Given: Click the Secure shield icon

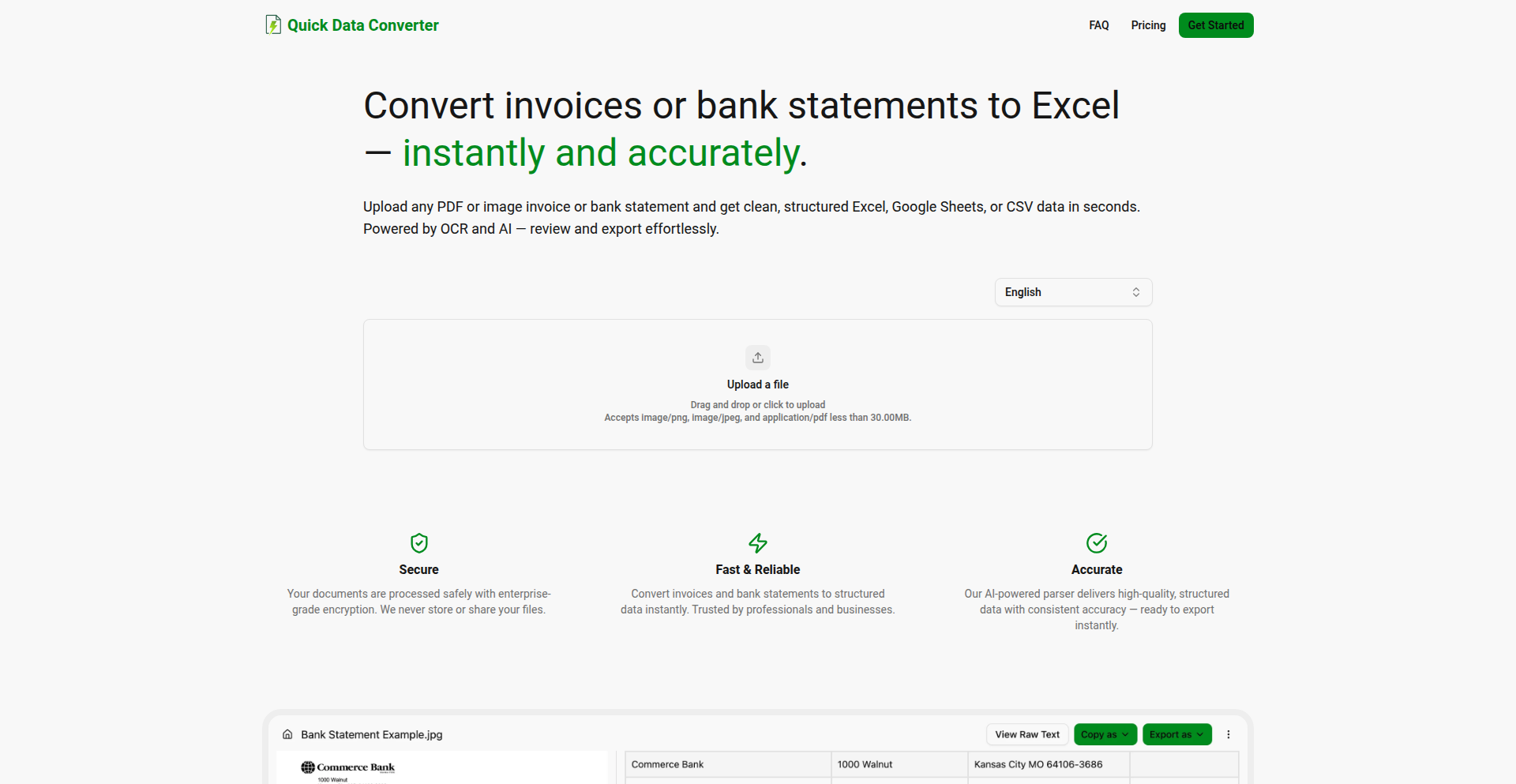Looking at the screenshot, I should click(419, 543).
